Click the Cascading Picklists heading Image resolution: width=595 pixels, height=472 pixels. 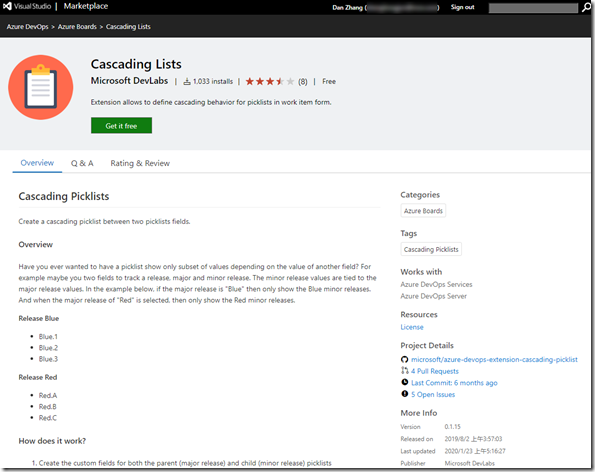pyautogui.click(x=64, y=196)
